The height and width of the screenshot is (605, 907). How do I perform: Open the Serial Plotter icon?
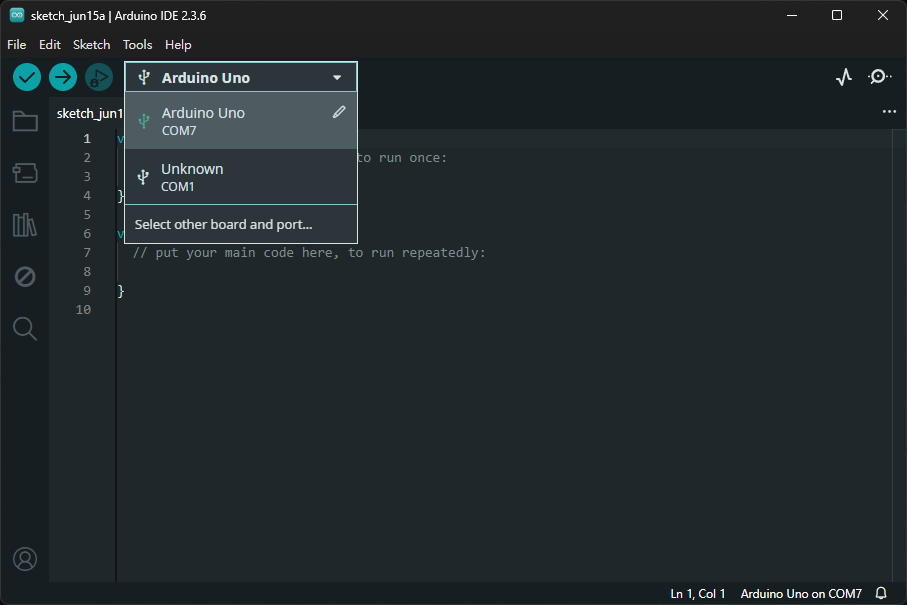(844, 77)
